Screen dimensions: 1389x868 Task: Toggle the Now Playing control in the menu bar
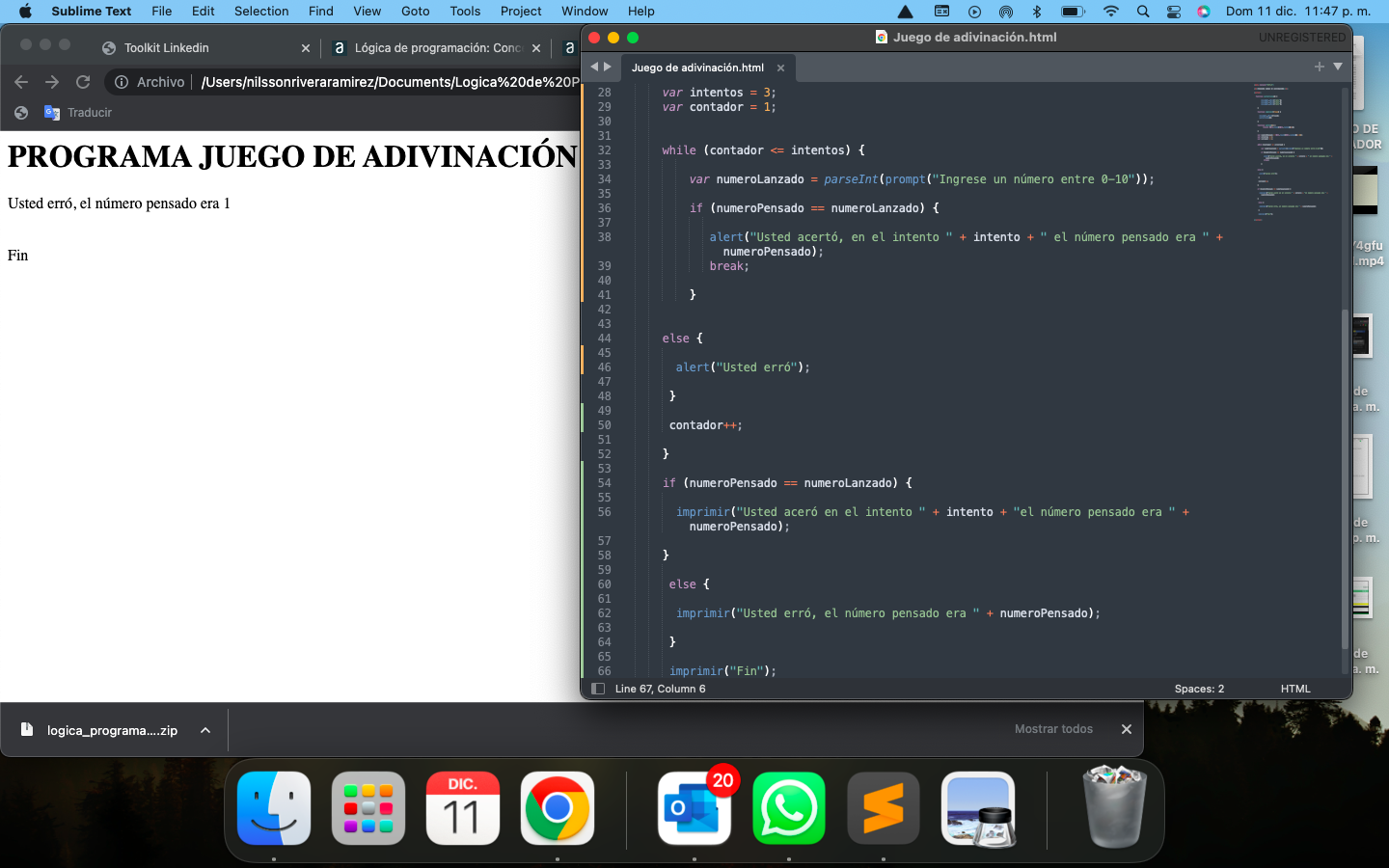point(974,11)
